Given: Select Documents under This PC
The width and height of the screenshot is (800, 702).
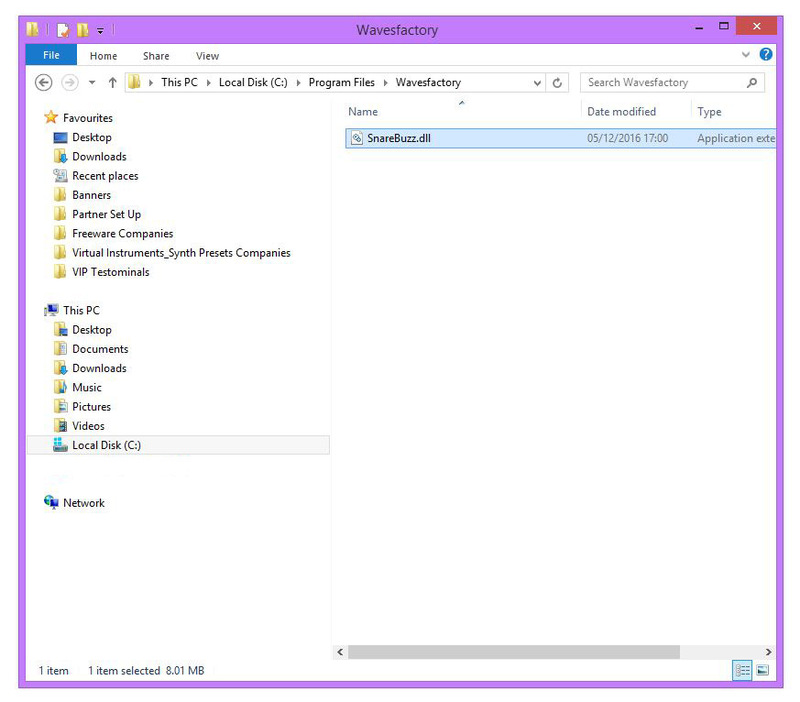Looking at the screenshot, I should 100,349.
